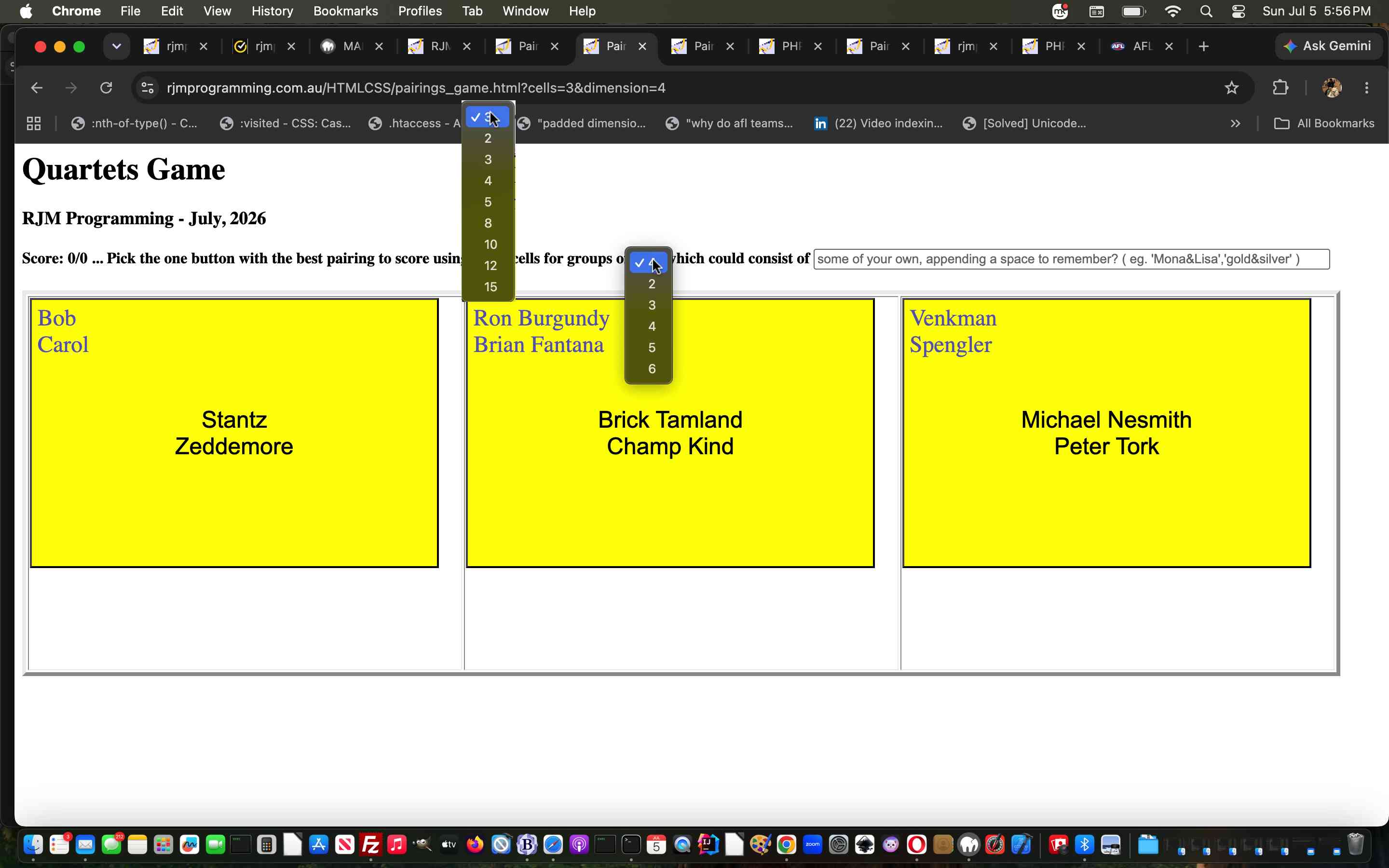Click the 'some of your own' text field
The height and width of the screenshot is (868, 1389).
click(1071, 259)
